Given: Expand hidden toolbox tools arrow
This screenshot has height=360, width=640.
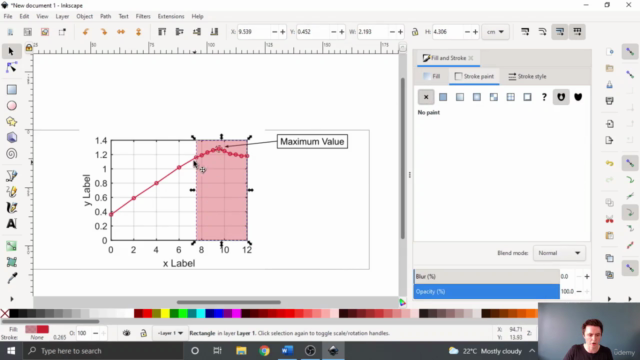Looking at the screenshot, I should (x=11, y=299).
